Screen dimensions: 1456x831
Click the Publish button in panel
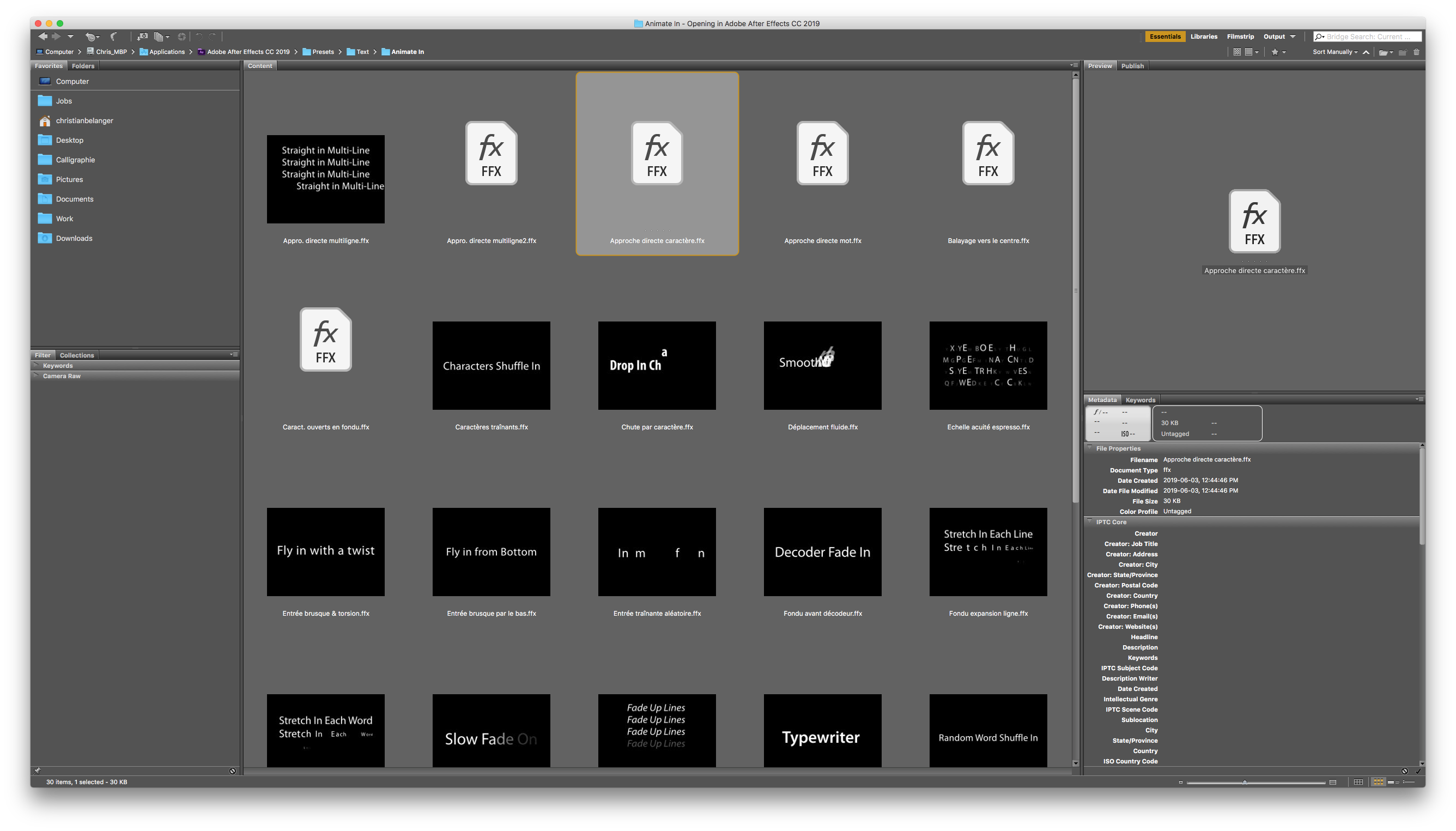point(1131,66)
